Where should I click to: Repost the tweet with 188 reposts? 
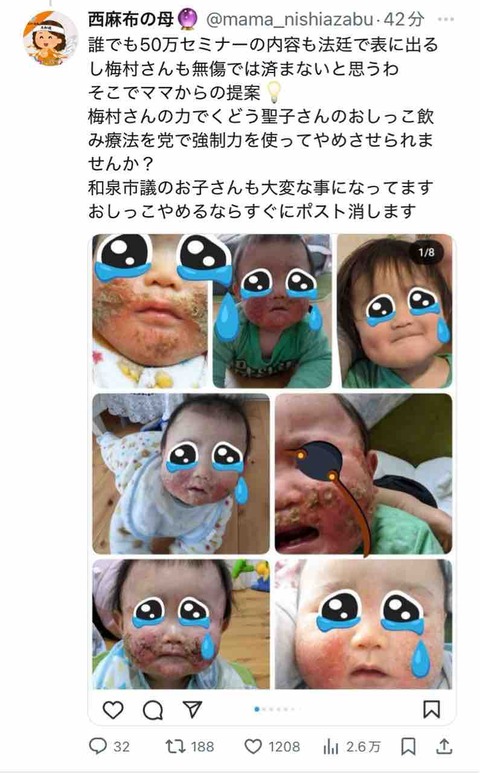[x=190, y=746]
